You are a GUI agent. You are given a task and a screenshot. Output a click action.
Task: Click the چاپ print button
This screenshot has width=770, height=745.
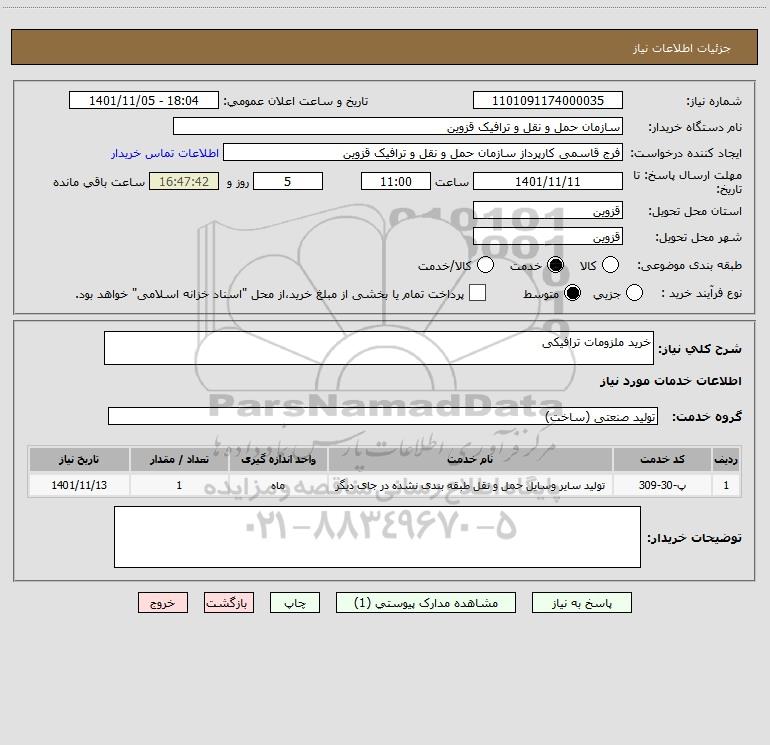coord(295,603)
